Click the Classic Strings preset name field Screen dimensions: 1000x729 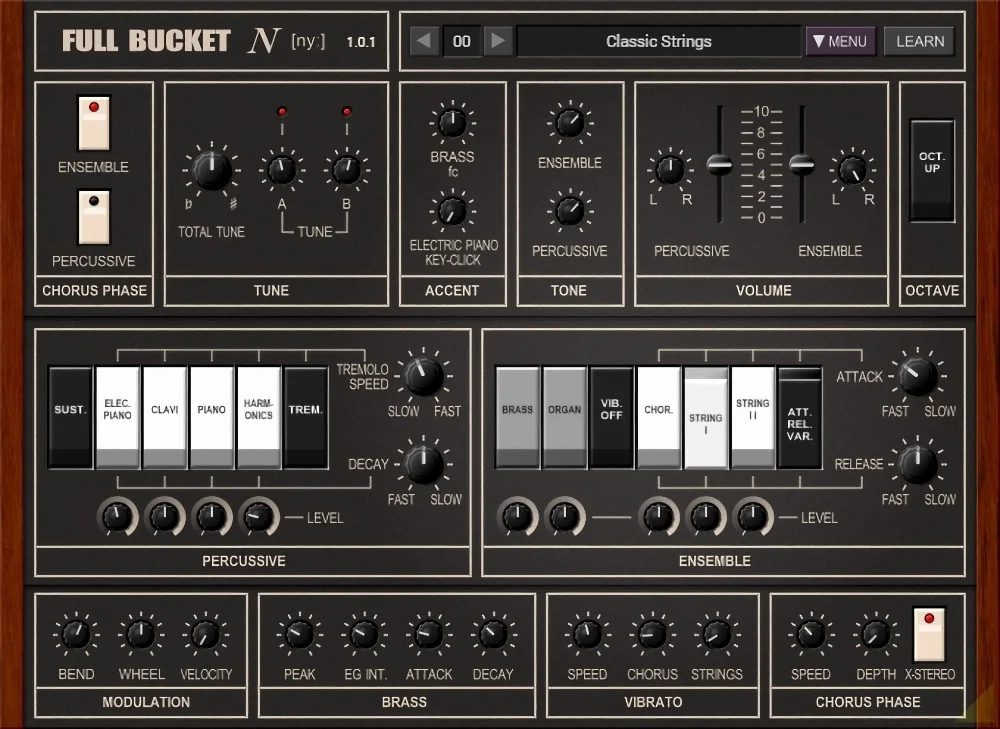coord(659,41)
